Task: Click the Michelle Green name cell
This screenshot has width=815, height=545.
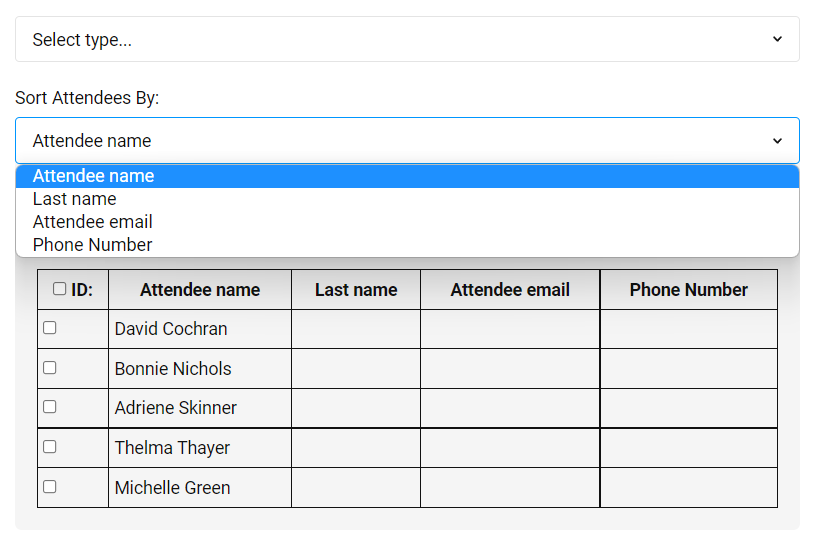Action: [173, 488]
